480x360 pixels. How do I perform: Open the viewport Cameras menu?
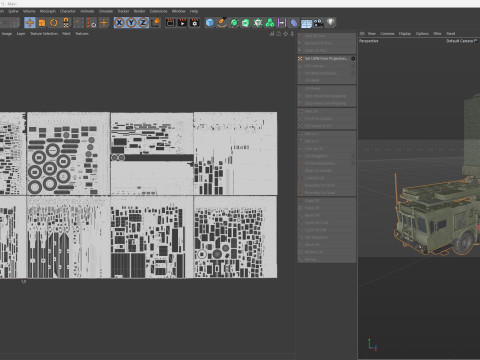[x=387, y=34]
